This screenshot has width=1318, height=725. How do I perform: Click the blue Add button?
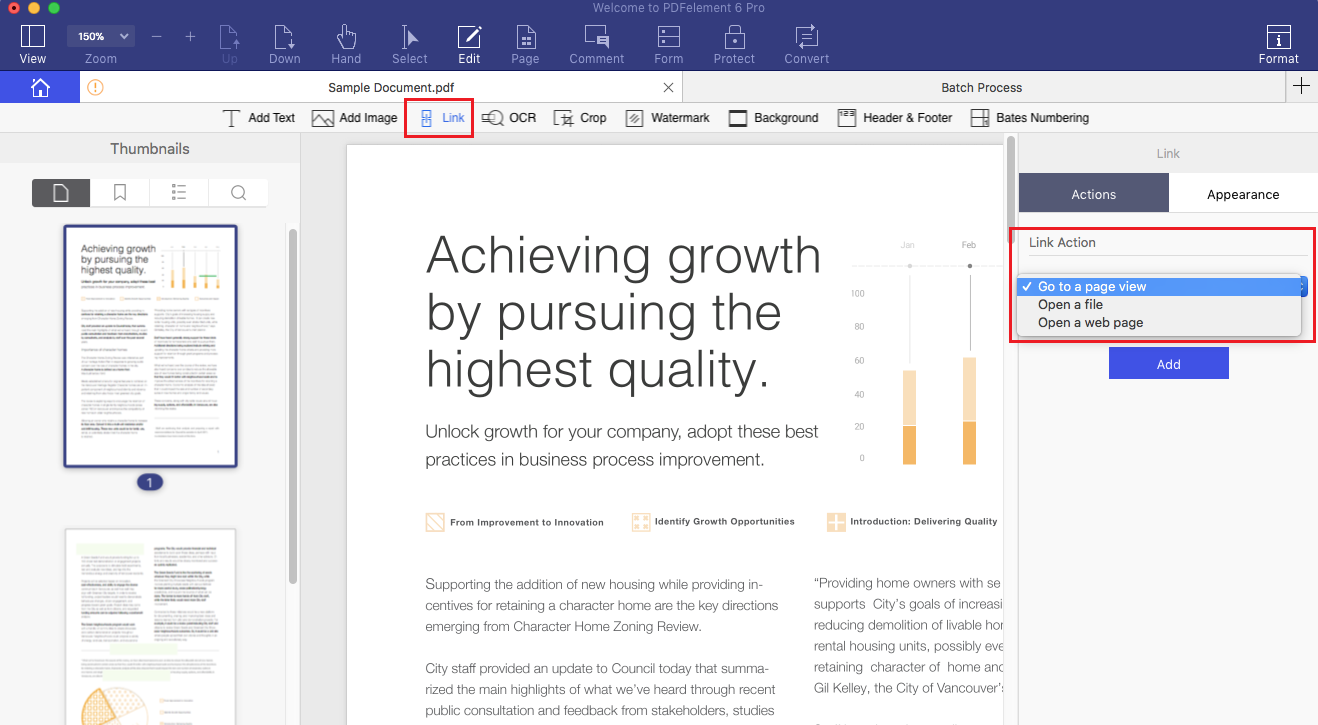tap(1168, 364)
